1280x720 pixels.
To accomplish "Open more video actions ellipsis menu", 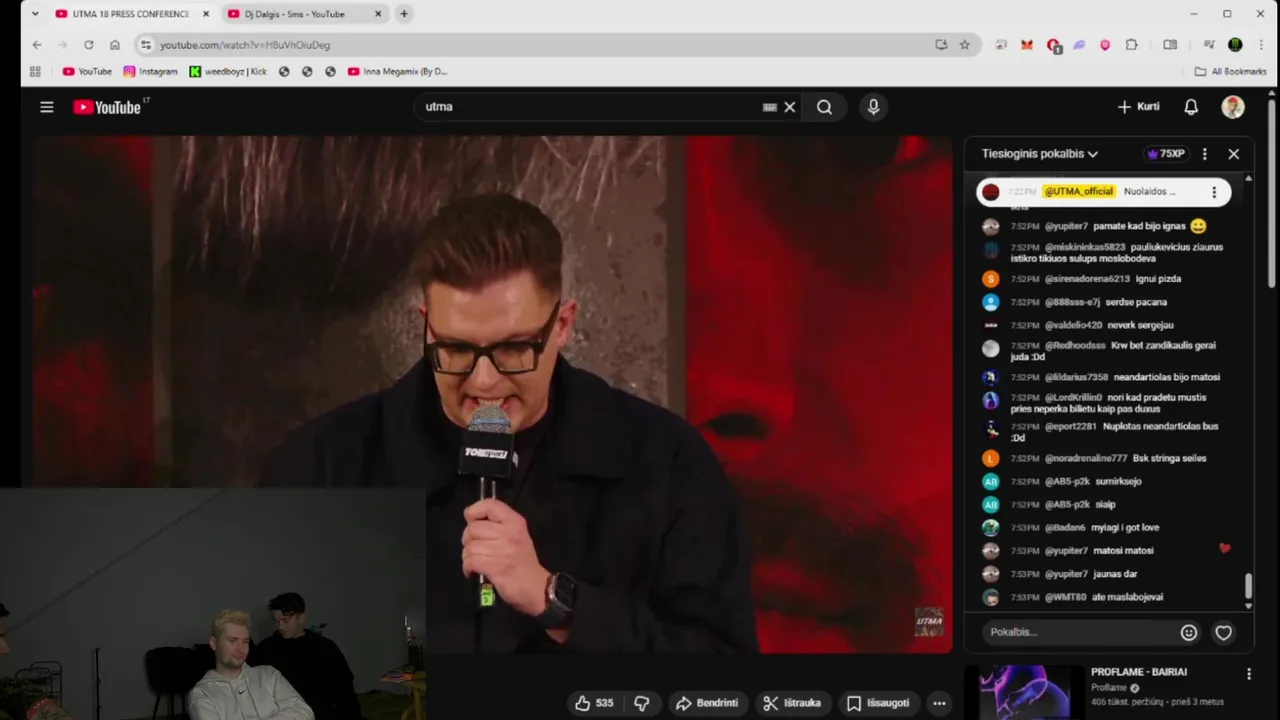I will 939,703.
